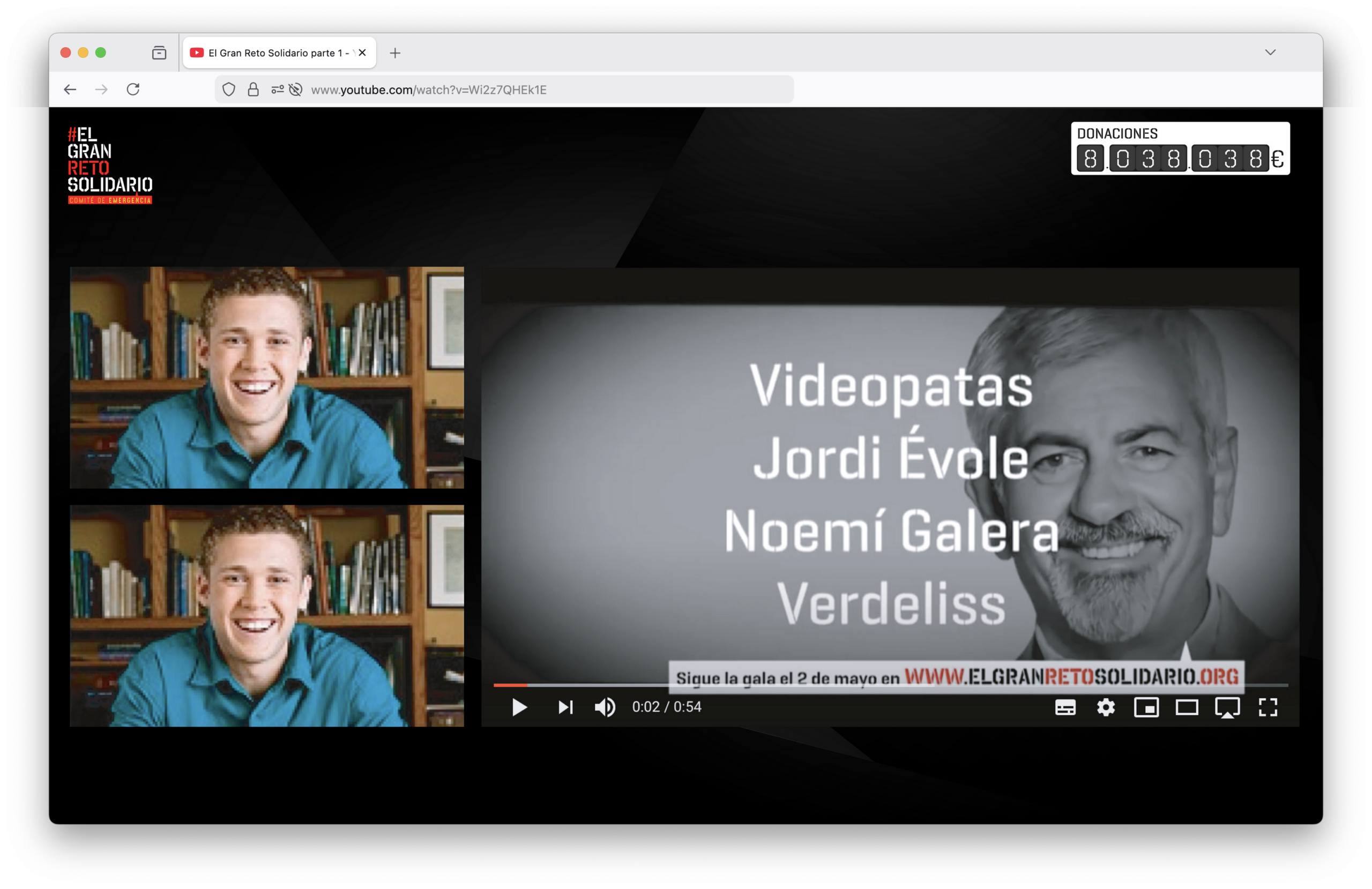The width and height of the screenshot is (1372, 889).
Task: Mute the video volume
Action: [x=605, y=707]
